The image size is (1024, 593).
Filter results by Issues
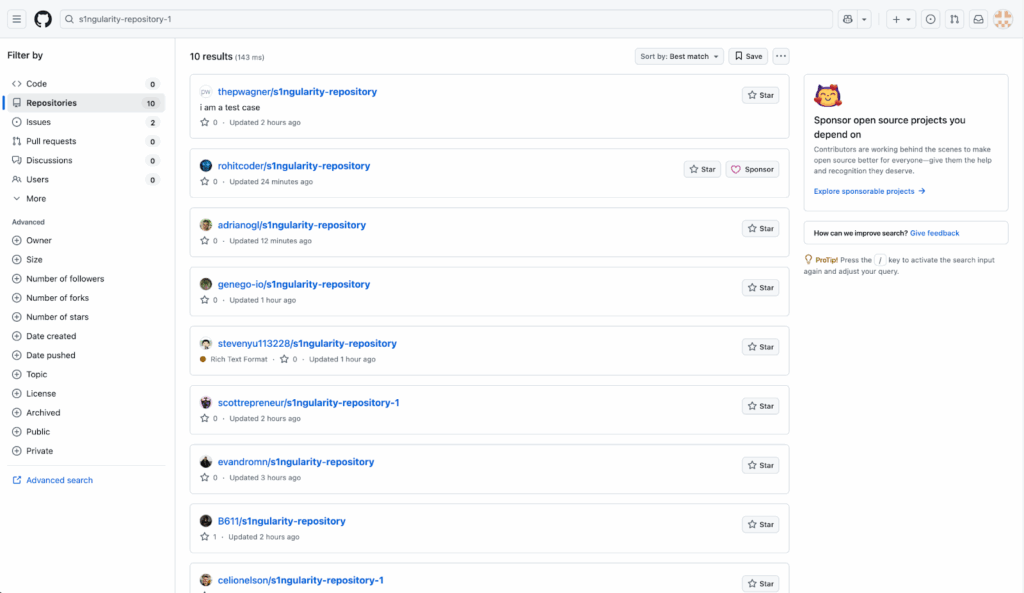85,122
